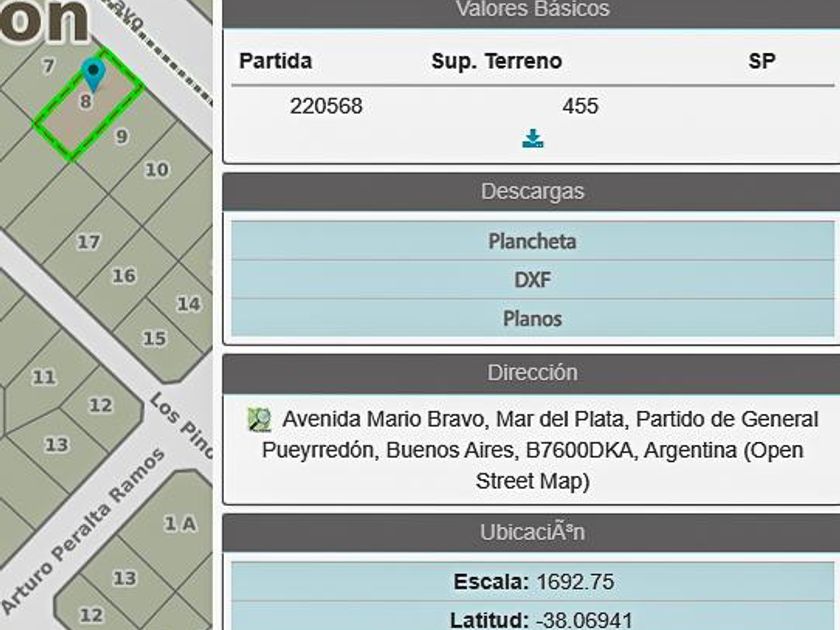Viewport: 840px width, 630px height.
Task: Click the Escala value row
Action: point(532,582)
